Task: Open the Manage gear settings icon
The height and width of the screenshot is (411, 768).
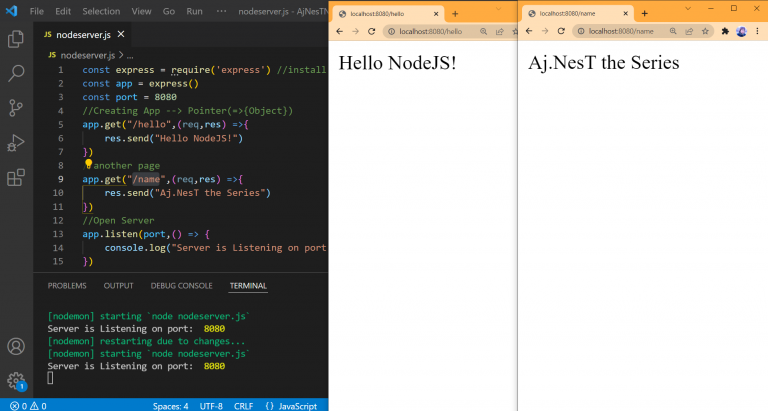Action: (x=16, y=381)
